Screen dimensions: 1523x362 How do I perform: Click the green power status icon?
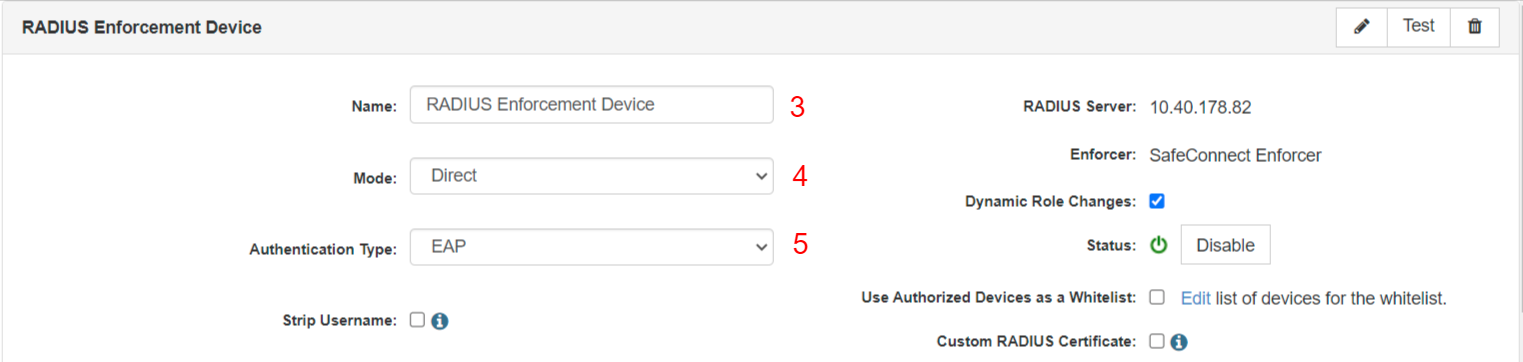pos(1158,245)
